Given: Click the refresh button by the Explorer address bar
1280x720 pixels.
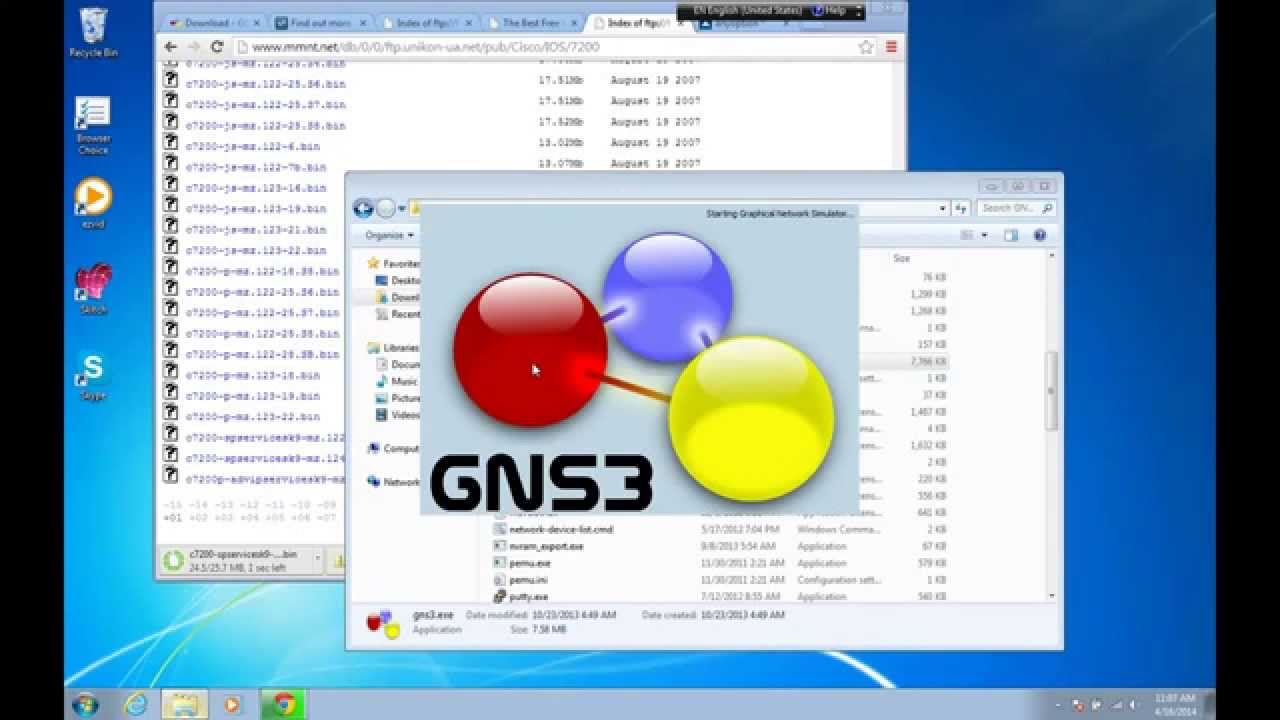Looking at the screenshot, I should click(x=962, y=208).
